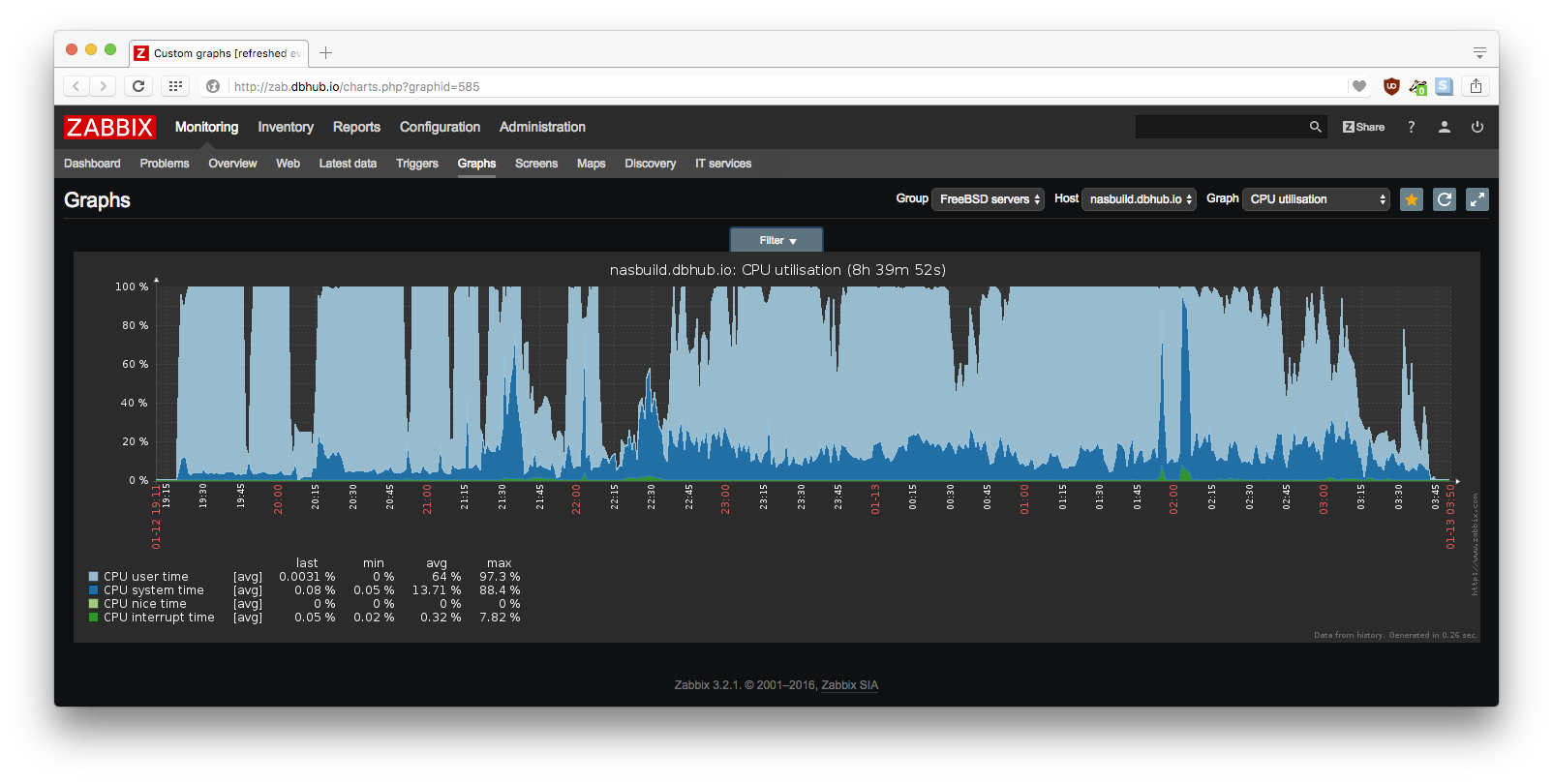Click the graph refresh icon button
The image size is (1553, 784).
(x=1445, y=199)
